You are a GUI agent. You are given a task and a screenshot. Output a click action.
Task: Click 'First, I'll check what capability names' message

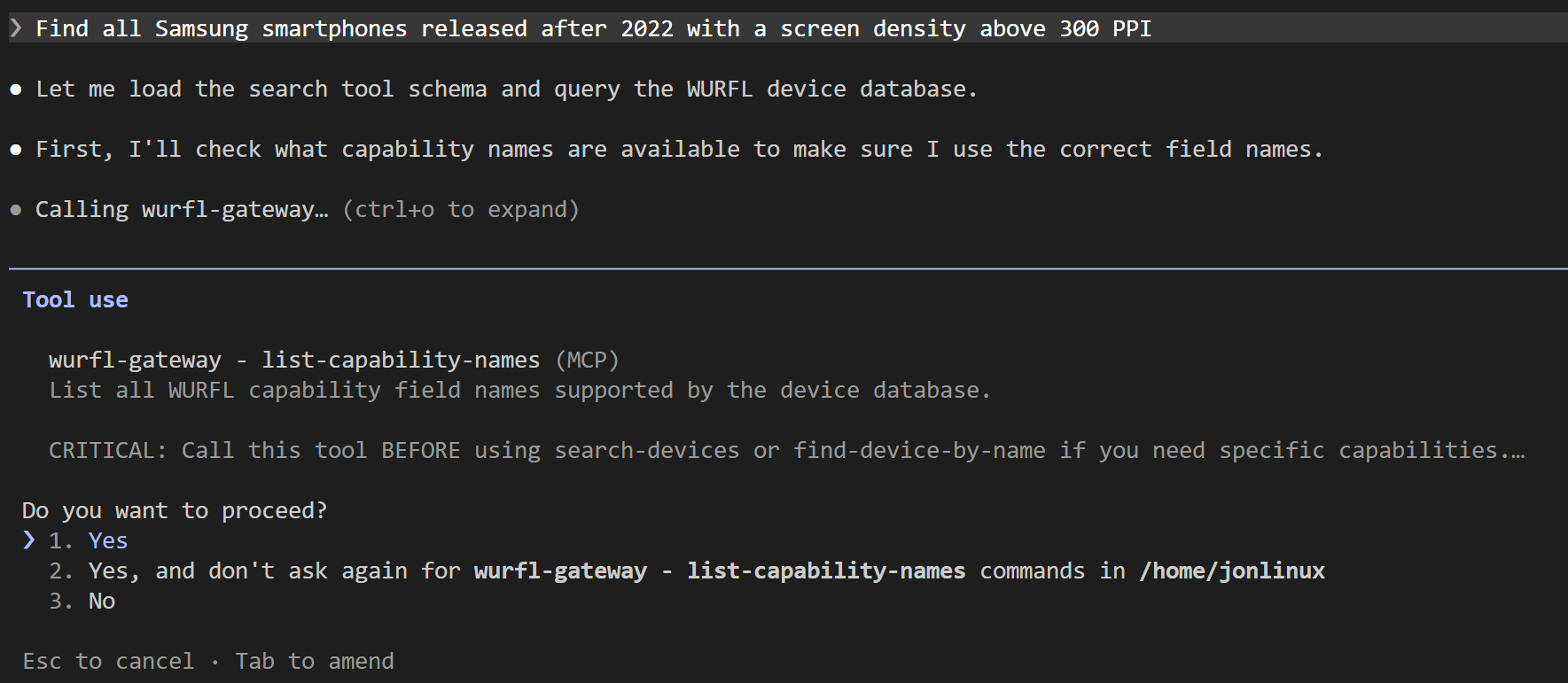point(680,149)
